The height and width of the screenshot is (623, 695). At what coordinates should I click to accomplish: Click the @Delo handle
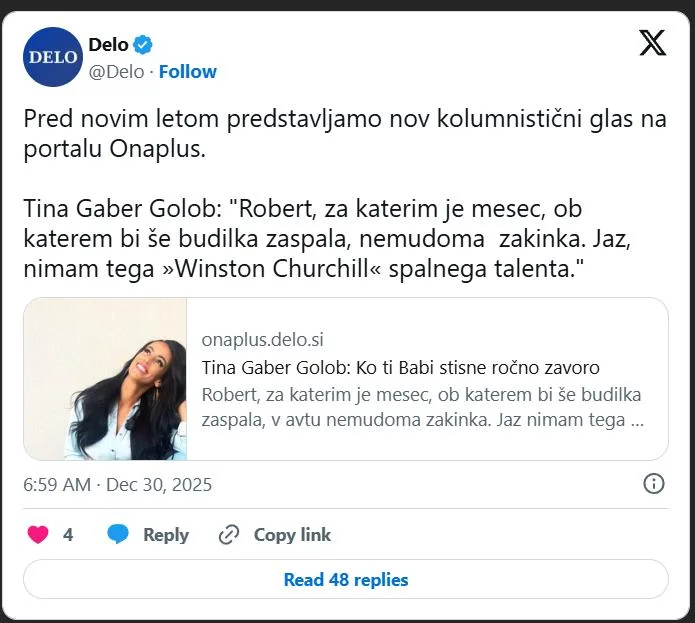117,71
